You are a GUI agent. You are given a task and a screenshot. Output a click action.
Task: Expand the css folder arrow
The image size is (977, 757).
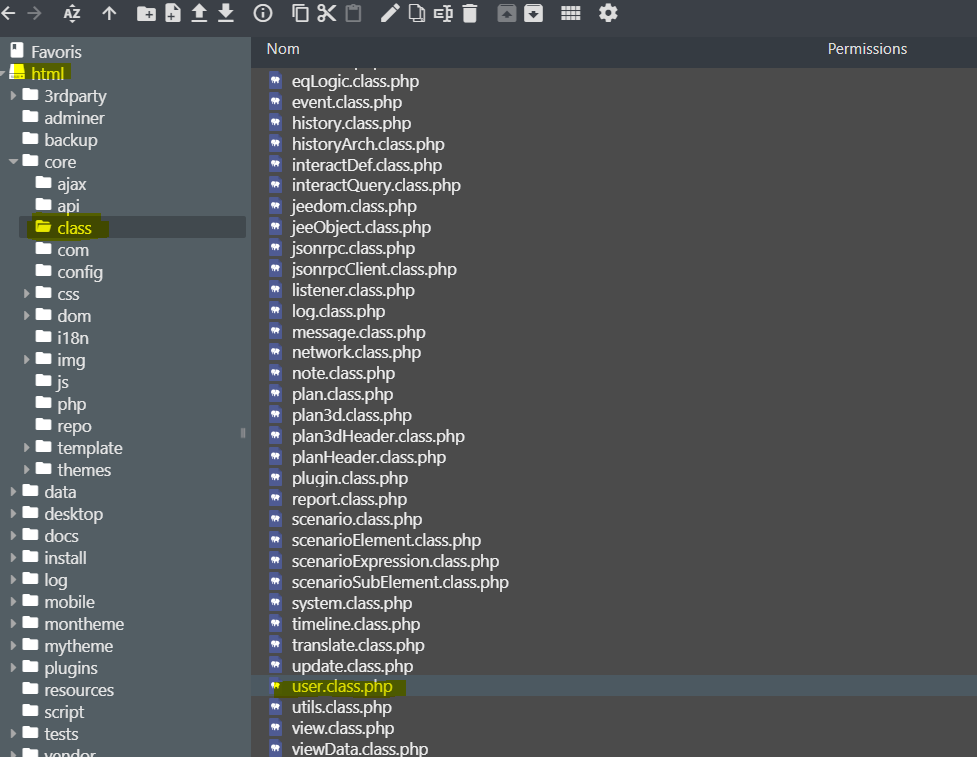(26, 293)
